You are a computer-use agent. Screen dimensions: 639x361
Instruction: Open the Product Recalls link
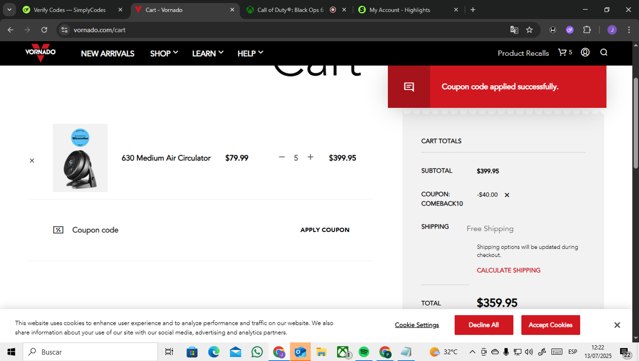coord(523,53)
